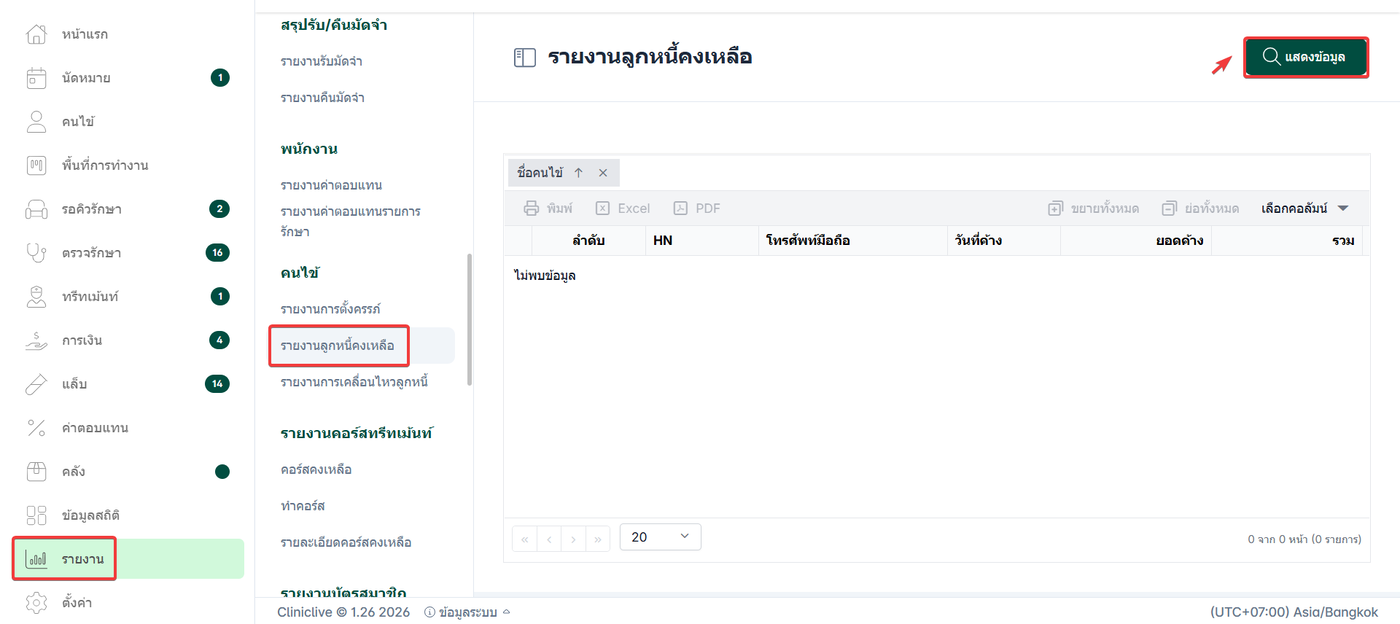This screenshot has height=624, width=1400.
Task: Click the ค่าตอบแทน percent icon
Action: point(36,428)
